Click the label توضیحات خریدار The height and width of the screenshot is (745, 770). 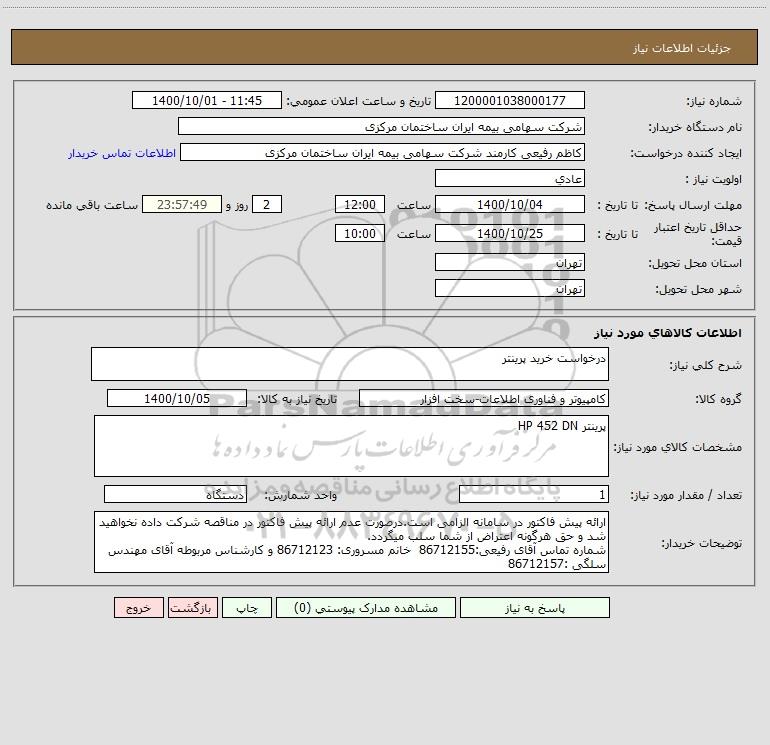701,543
